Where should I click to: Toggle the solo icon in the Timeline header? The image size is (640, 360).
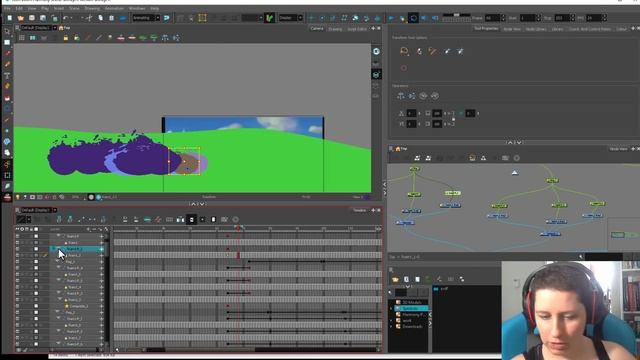pyautogui.click(x=22, y=229)
